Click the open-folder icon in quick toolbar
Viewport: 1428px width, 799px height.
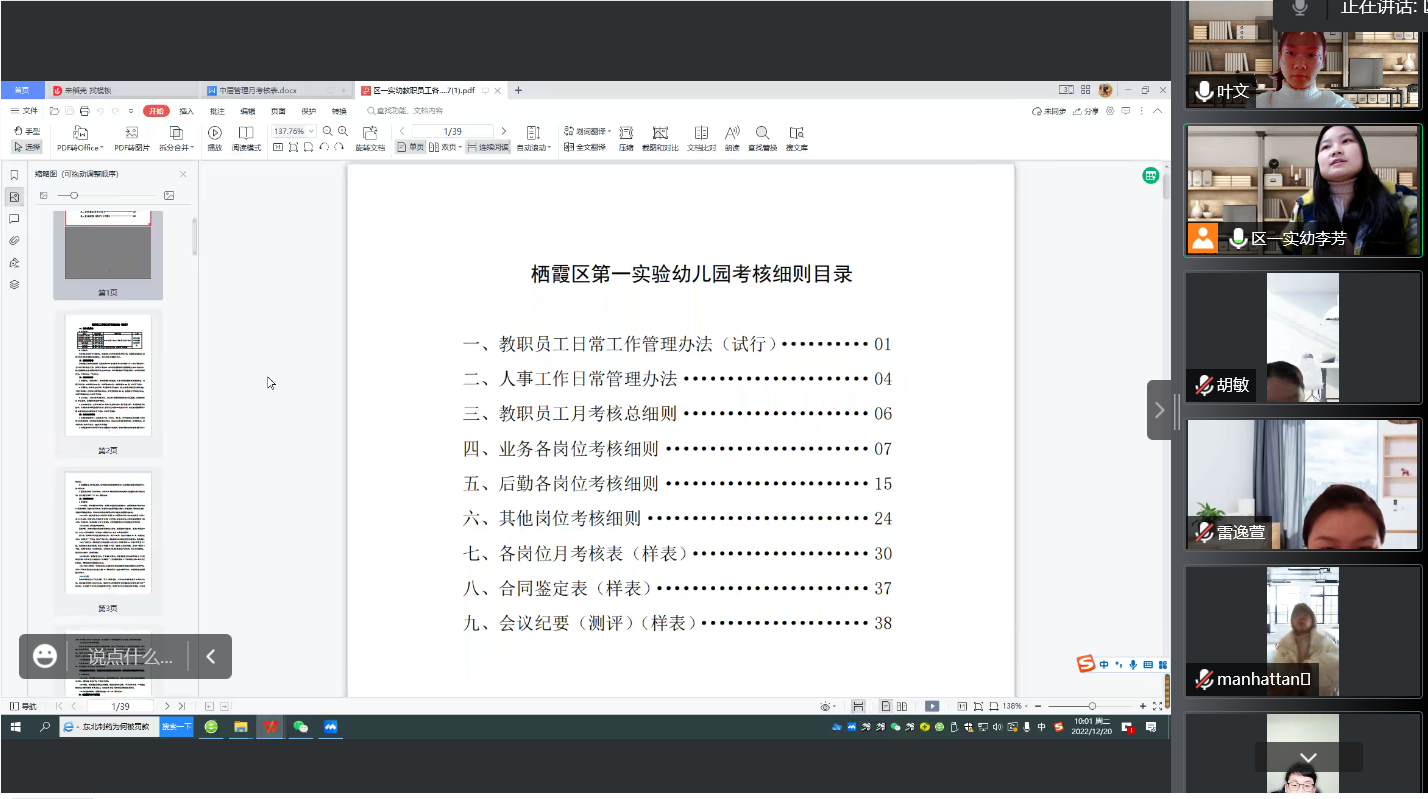point(55,111)
